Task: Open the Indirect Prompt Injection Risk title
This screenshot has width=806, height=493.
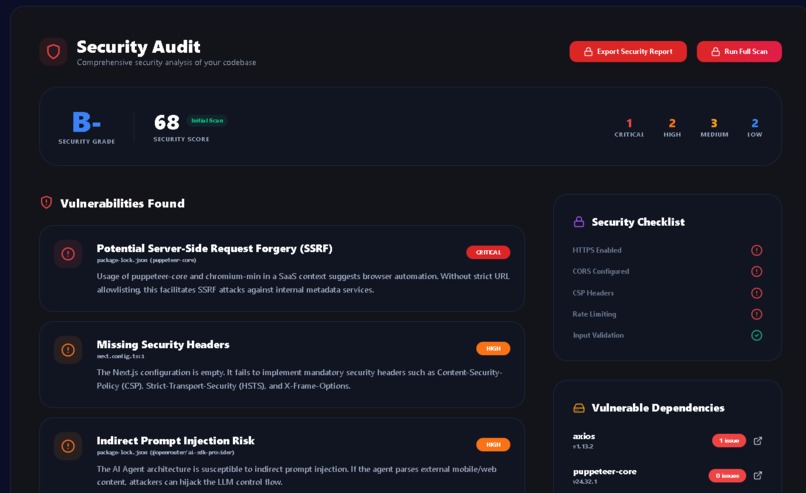Action: pyautogui.click(x=175, y=441)
